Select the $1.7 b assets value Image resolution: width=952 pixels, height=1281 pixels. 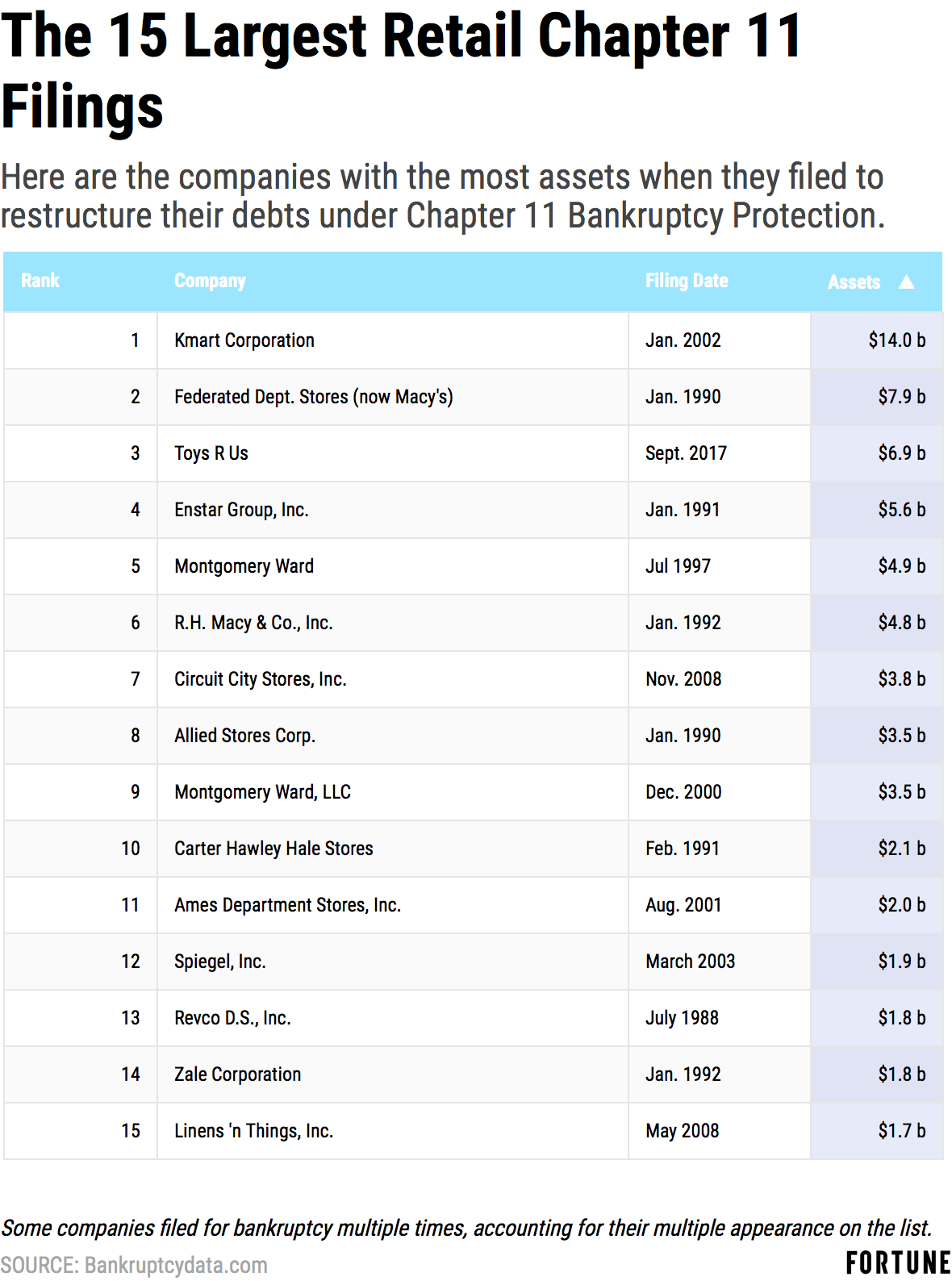point(901,1131)
